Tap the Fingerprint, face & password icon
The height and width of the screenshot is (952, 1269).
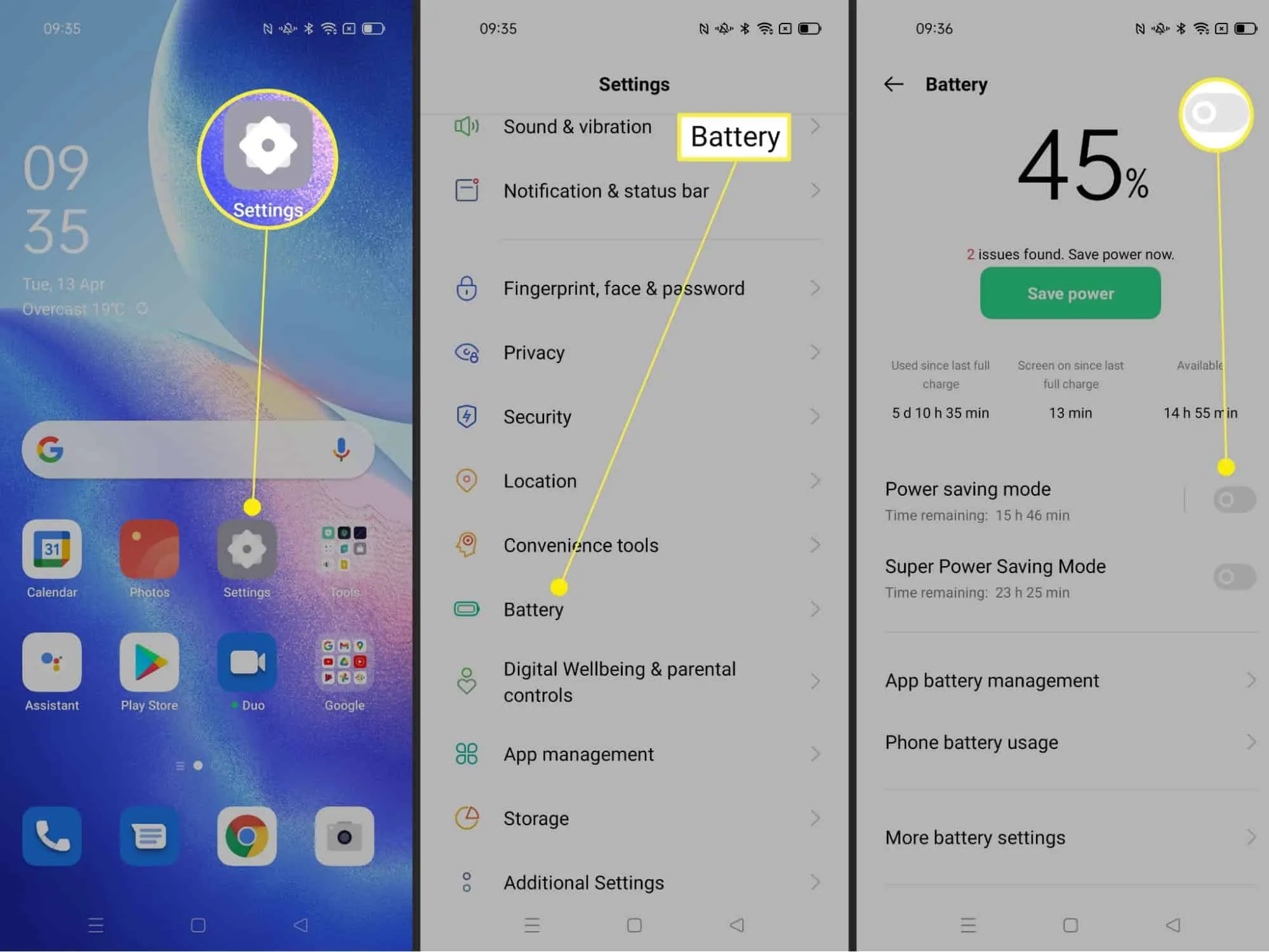pyautogui.click(x=467, y=289)
